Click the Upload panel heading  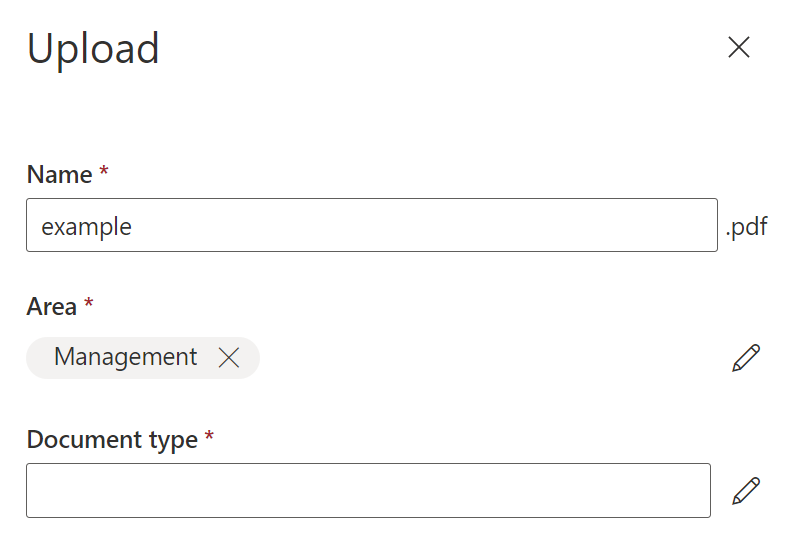pos(93,49)
